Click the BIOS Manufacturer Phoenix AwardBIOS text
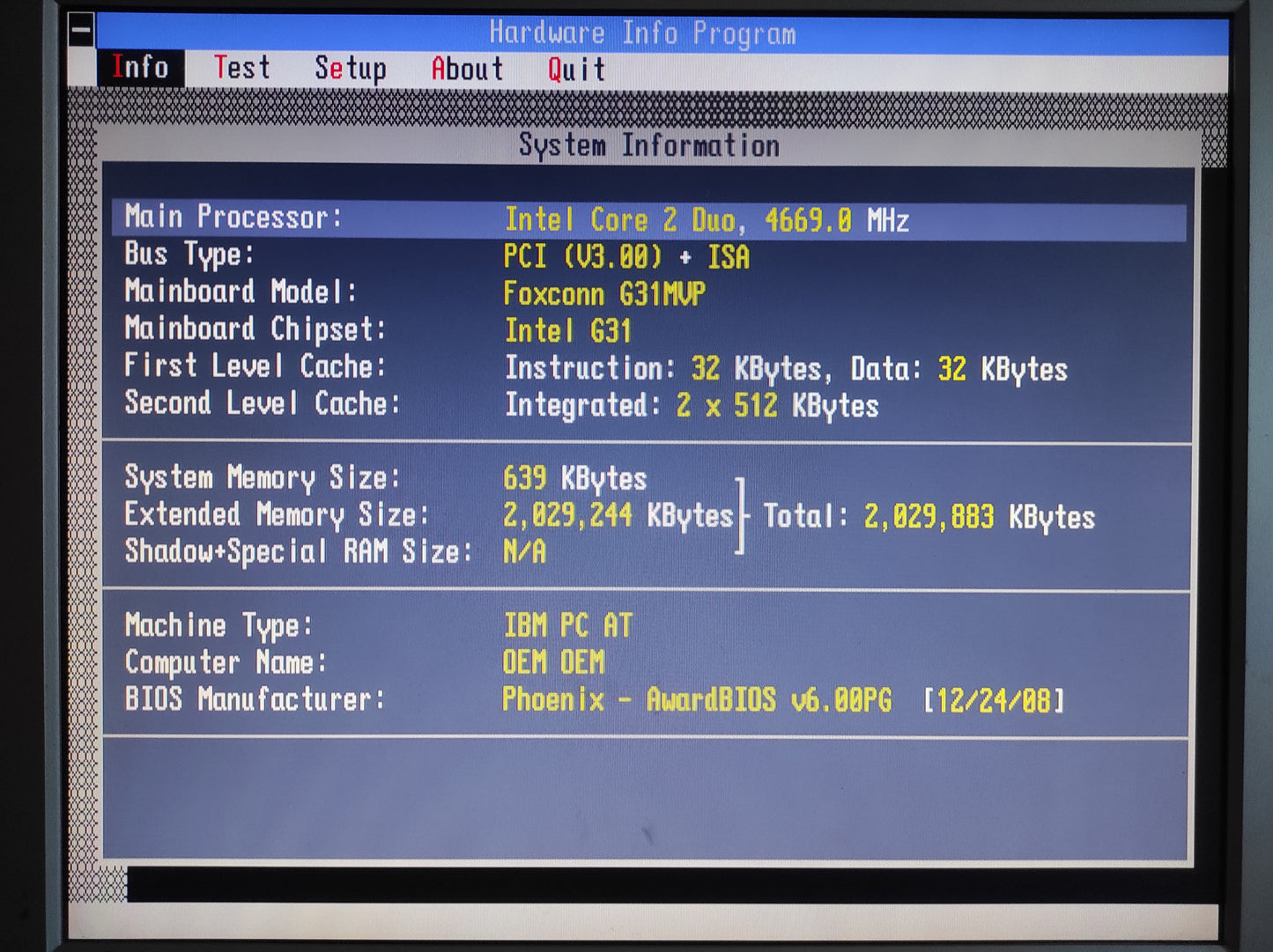Viewport: 1273px width, 952px height. pyautogui.click(x=696, y=700)
